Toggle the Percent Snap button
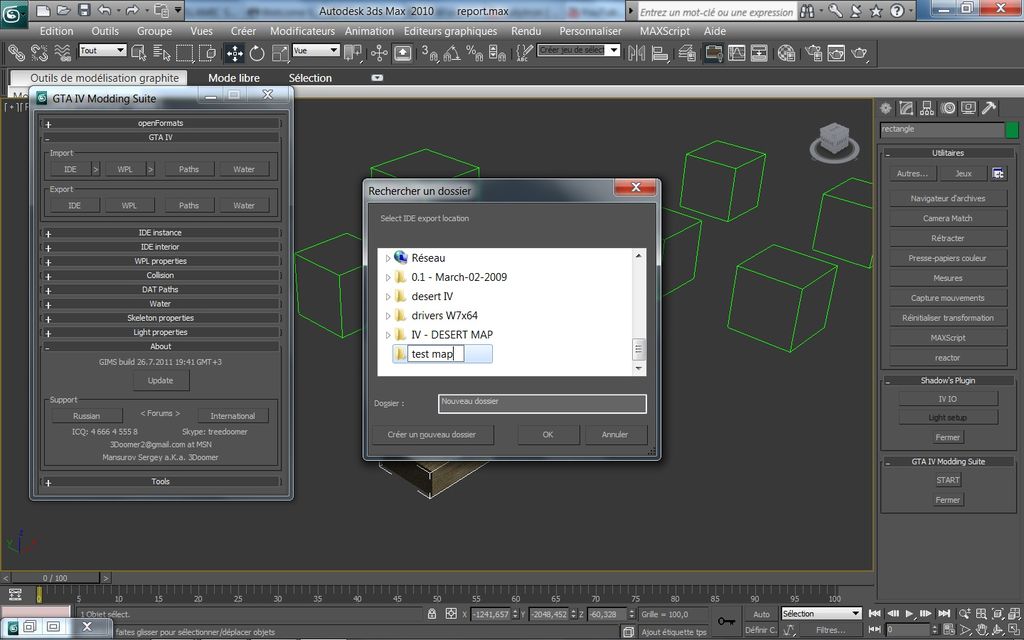The height and width of the screenshot is (640, 1024). [475, 53]
